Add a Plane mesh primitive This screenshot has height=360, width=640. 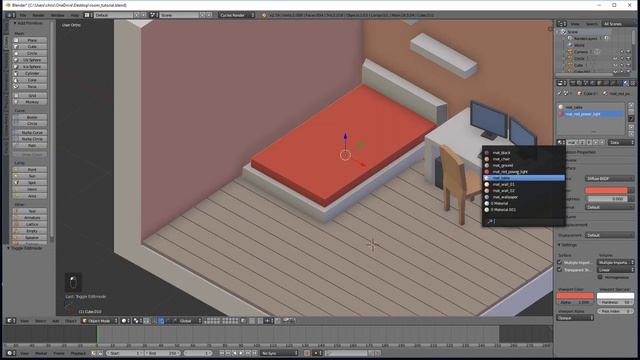(x=30, y=40)
